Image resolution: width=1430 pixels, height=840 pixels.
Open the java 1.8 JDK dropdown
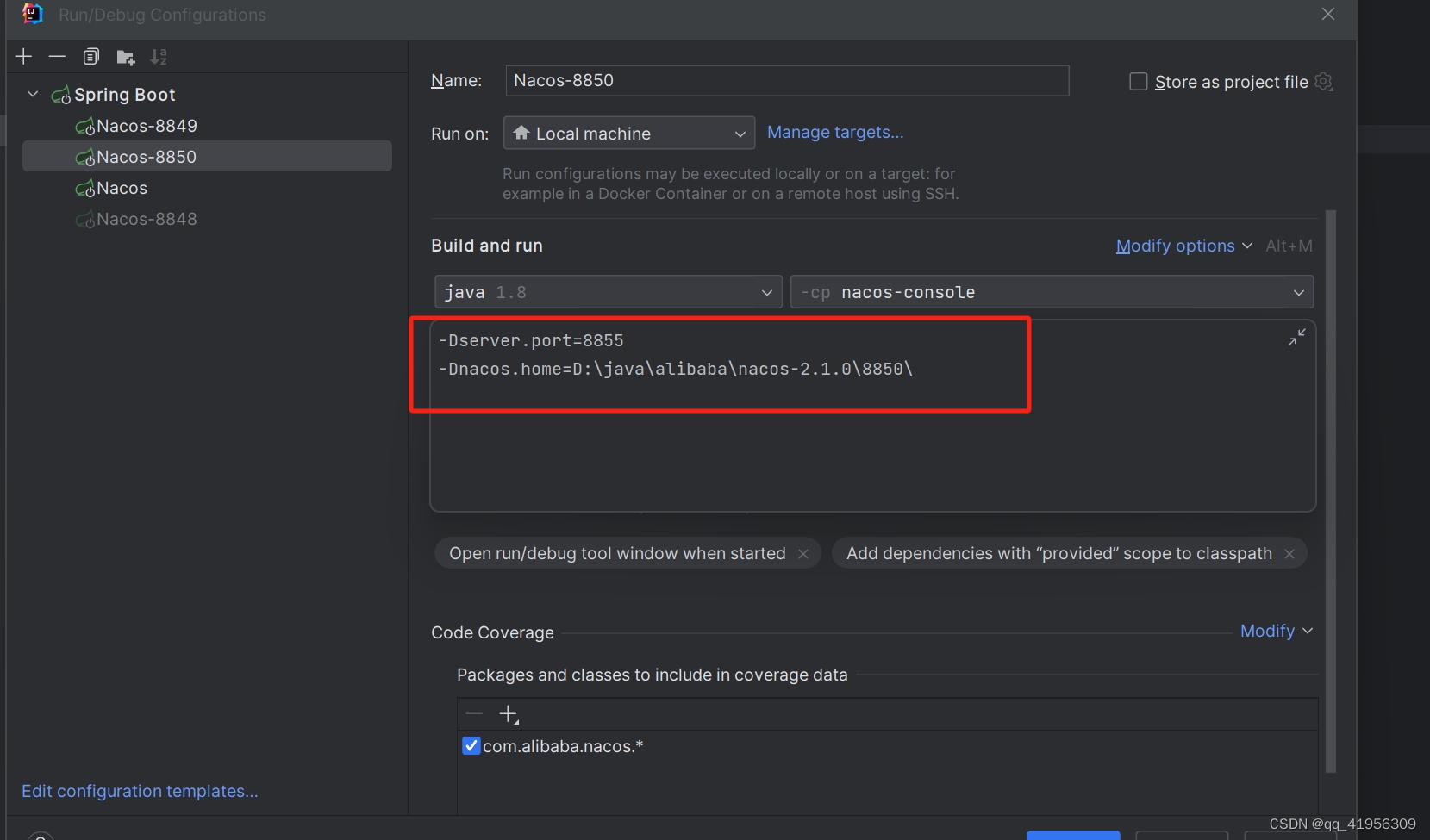coord(609,292)
